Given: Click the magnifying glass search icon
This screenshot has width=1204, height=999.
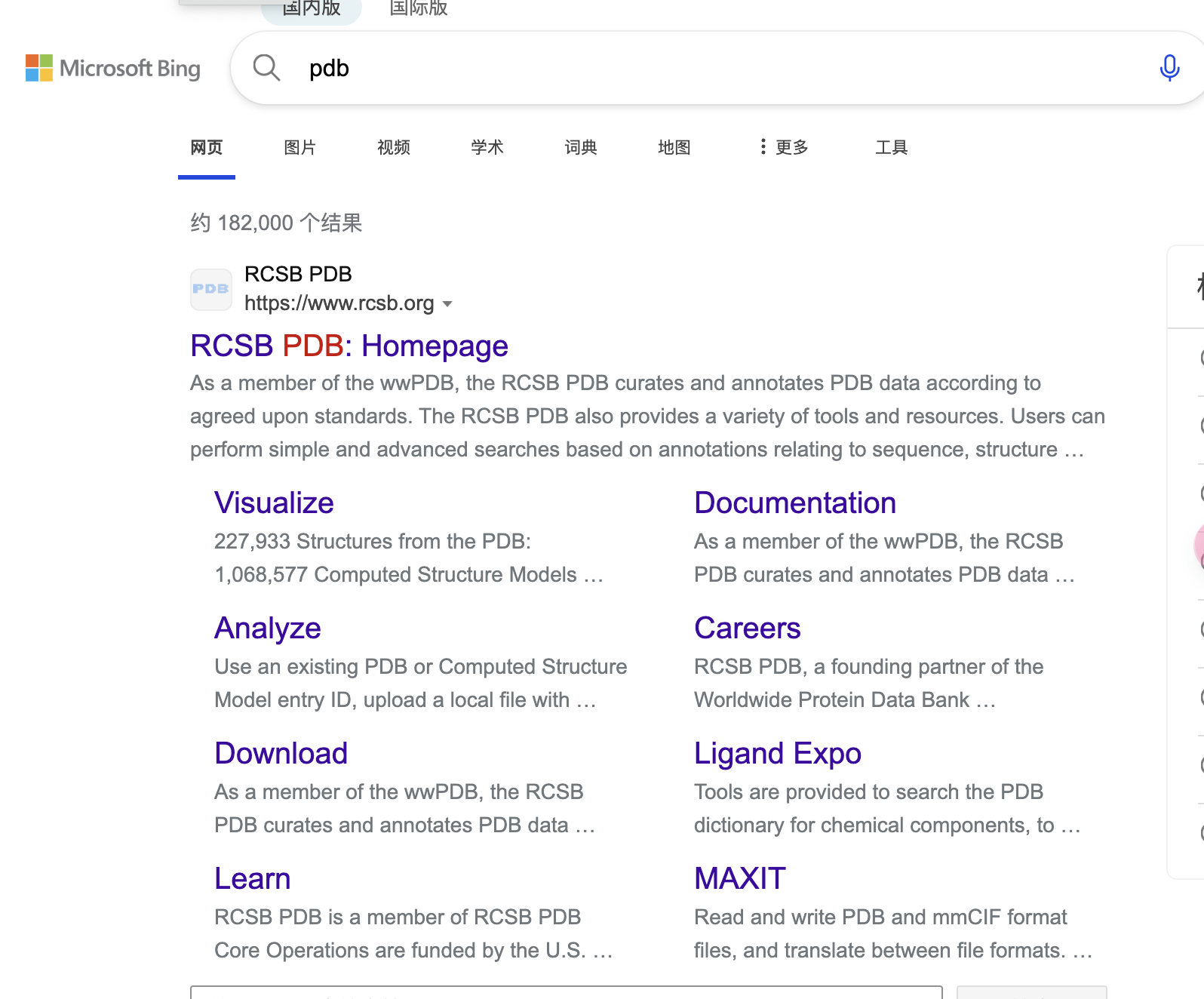Looking at the screenshot, I should pos(266,68).
